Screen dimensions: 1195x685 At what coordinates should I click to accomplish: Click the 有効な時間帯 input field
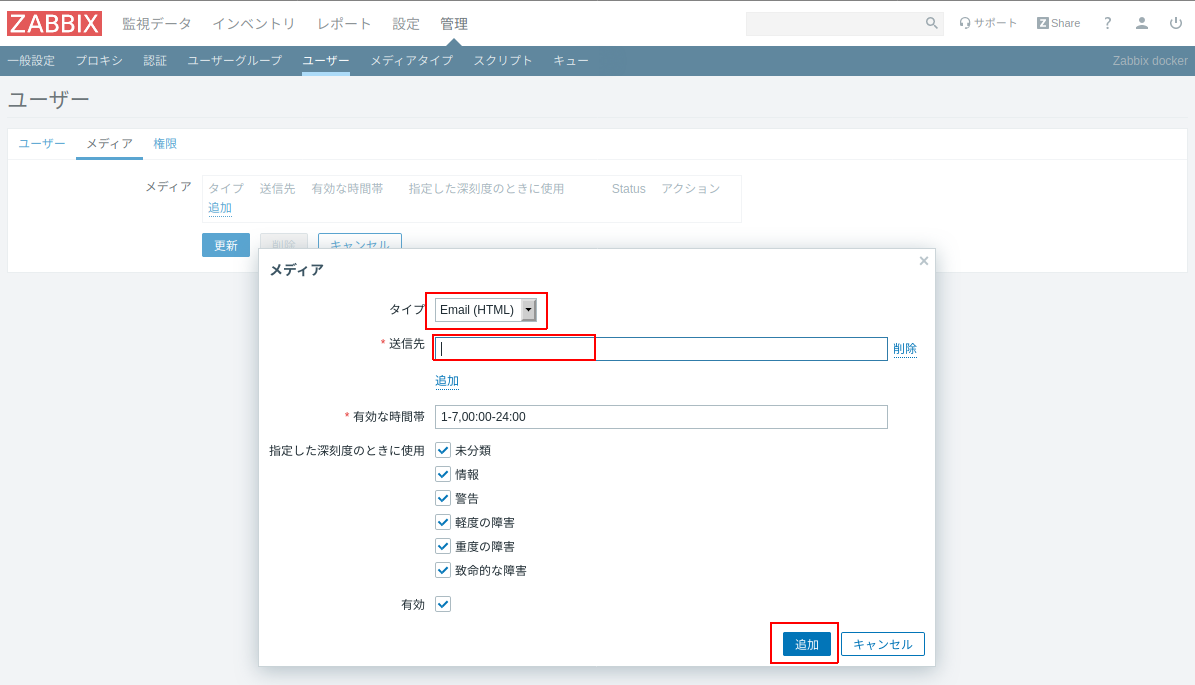661,417
